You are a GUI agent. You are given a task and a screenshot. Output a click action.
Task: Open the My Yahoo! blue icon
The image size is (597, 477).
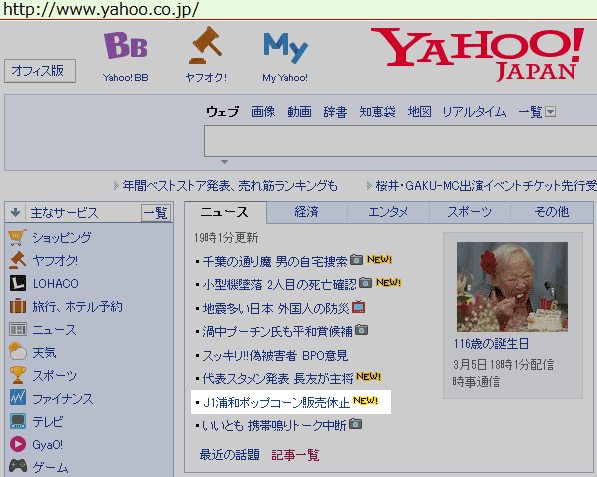tap(286, 47)
